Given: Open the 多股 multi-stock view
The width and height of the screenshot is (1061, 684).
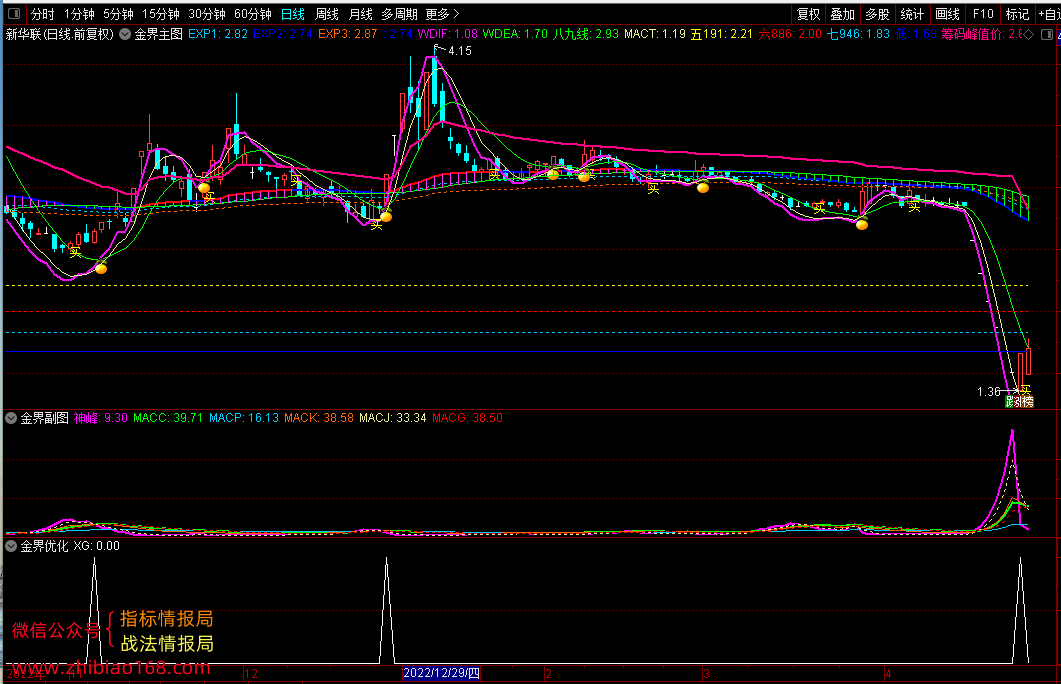Looking at the screenshot, I should coord(878,14).
